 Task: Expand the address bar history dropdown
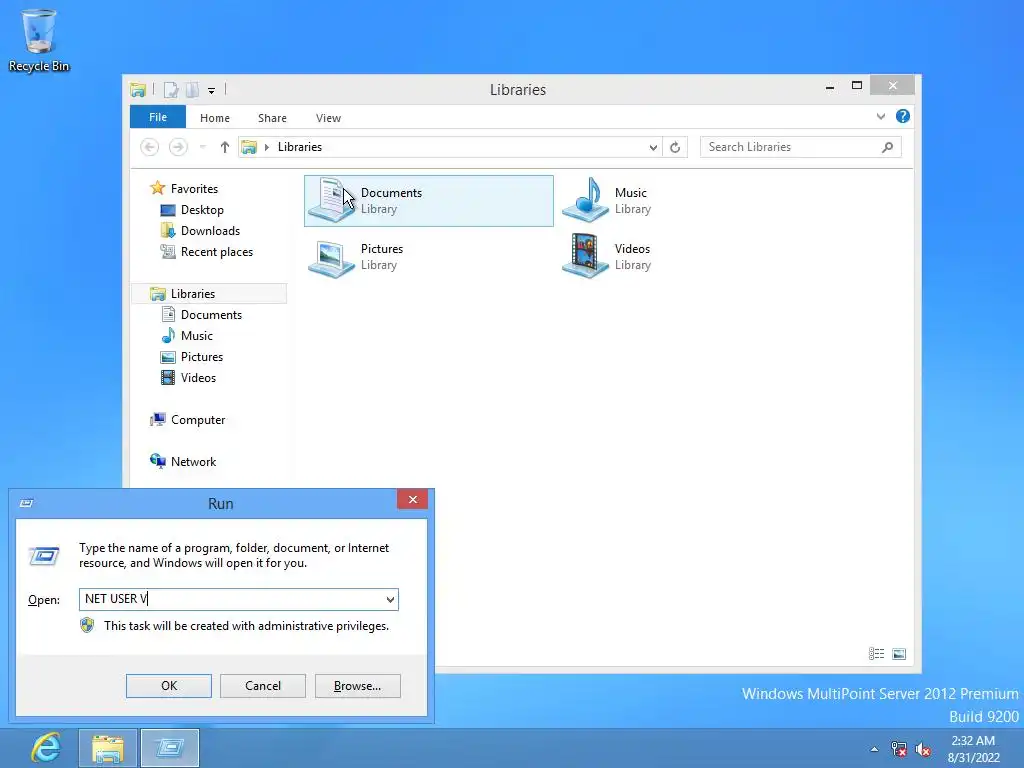[x=652, y=148]
